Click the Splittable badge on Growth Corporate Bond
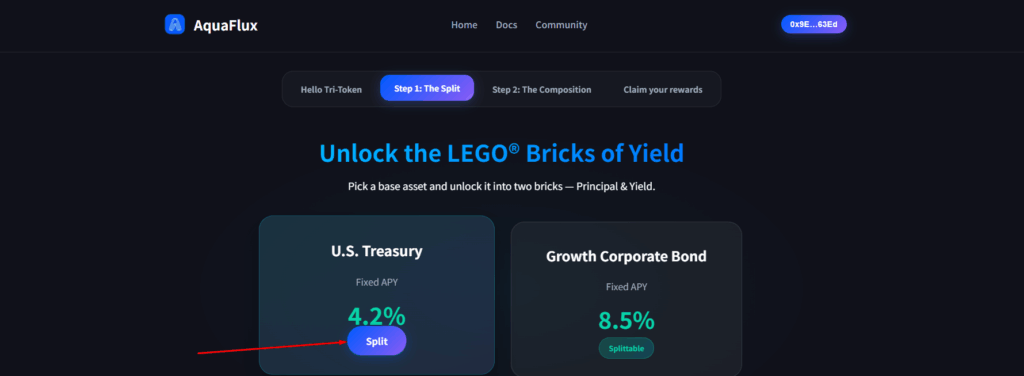 pyautogui.click(x=626, y=348)
